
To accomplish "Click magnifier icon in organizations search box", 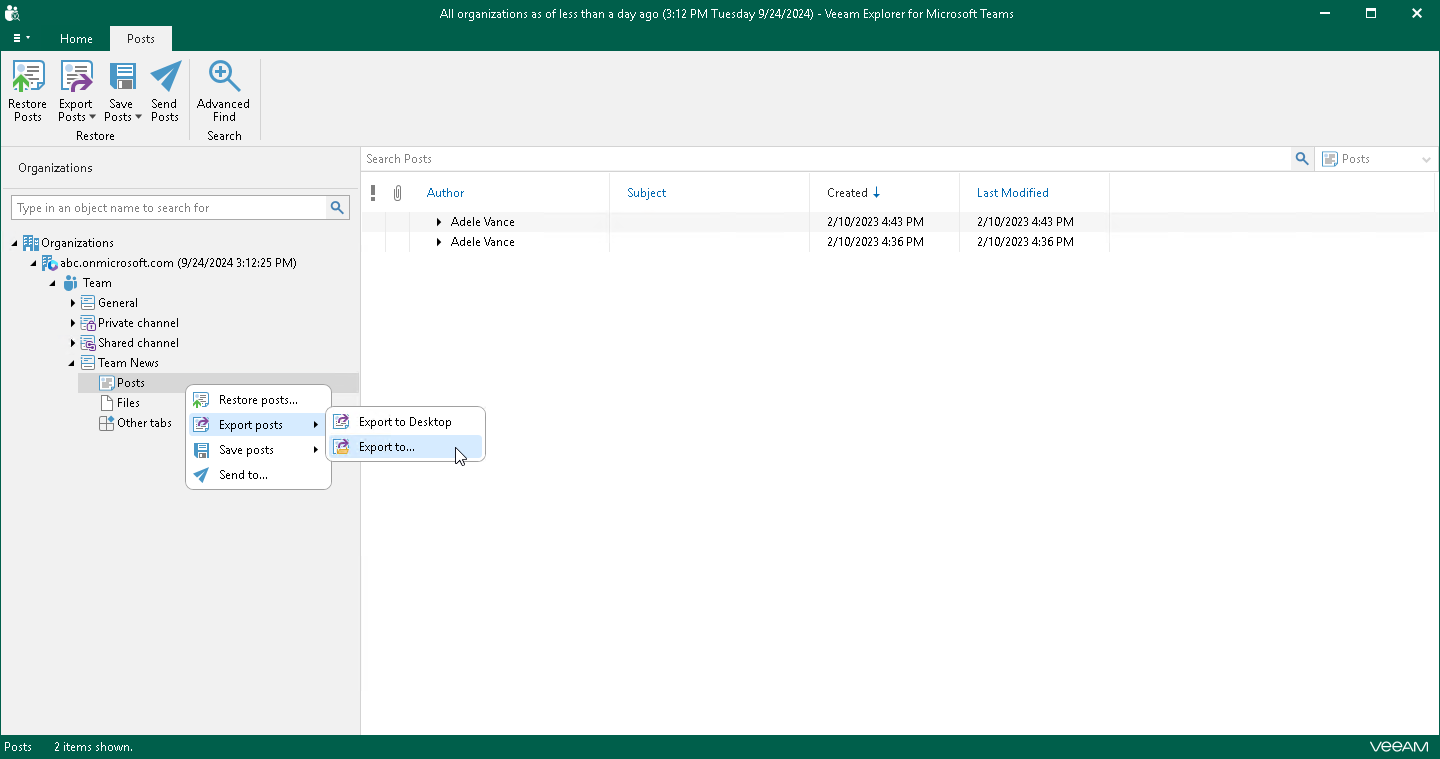I will 338,208.
